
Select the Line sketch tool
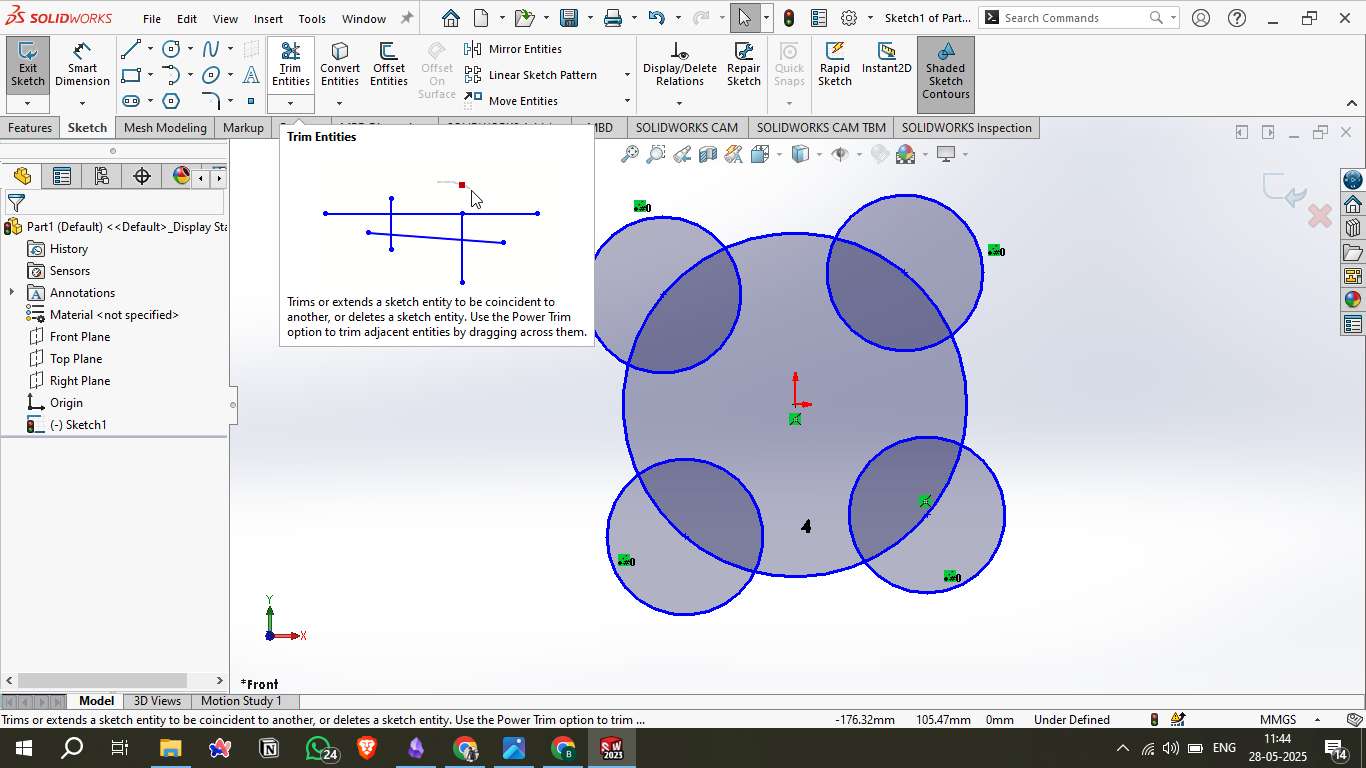(130, 49)
